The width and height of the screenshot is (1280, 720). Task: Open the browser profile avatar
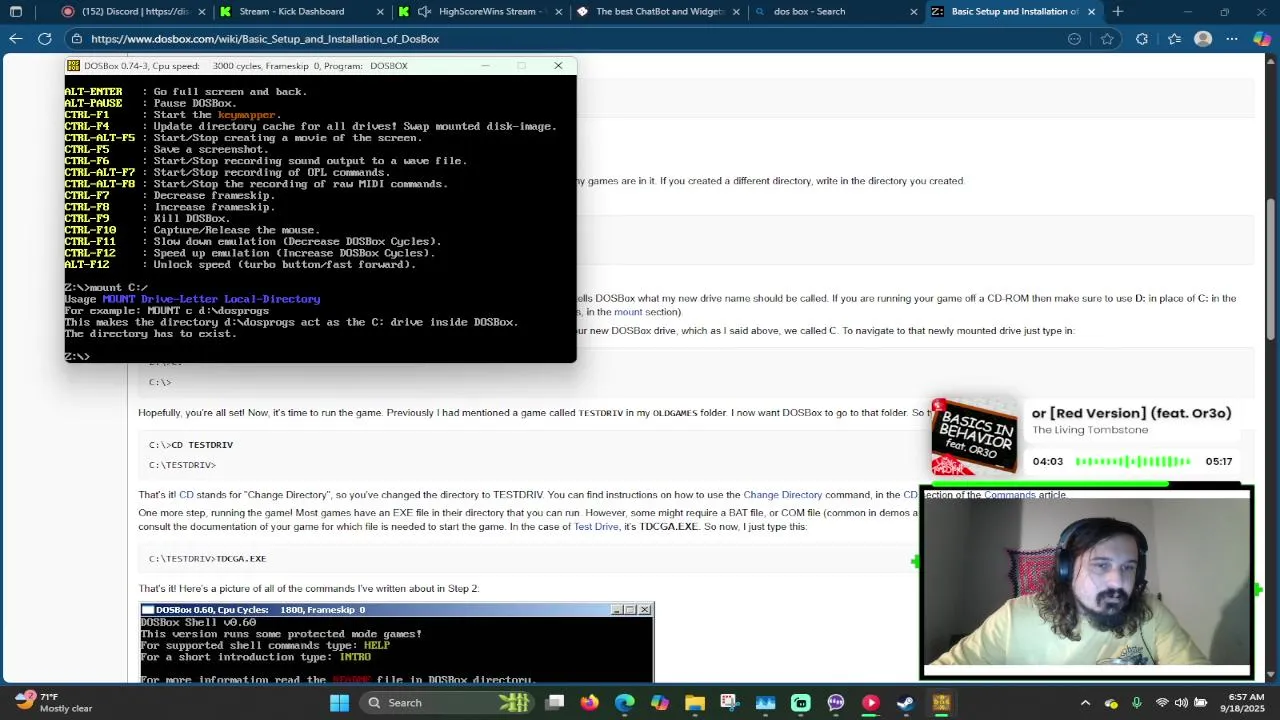pos(1203,39)
